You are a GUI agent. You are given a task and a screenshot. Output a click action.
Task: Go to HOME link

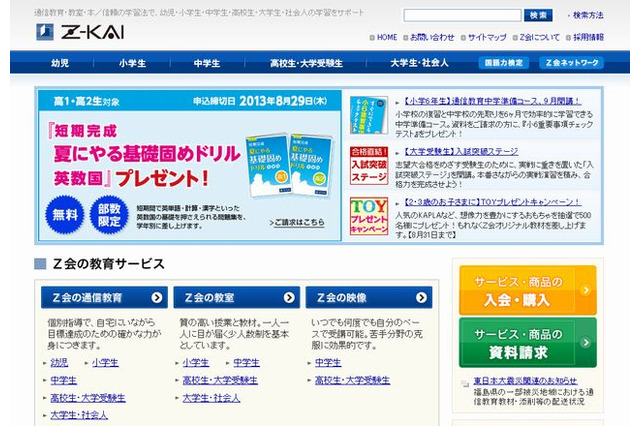(x=387, y=37)
